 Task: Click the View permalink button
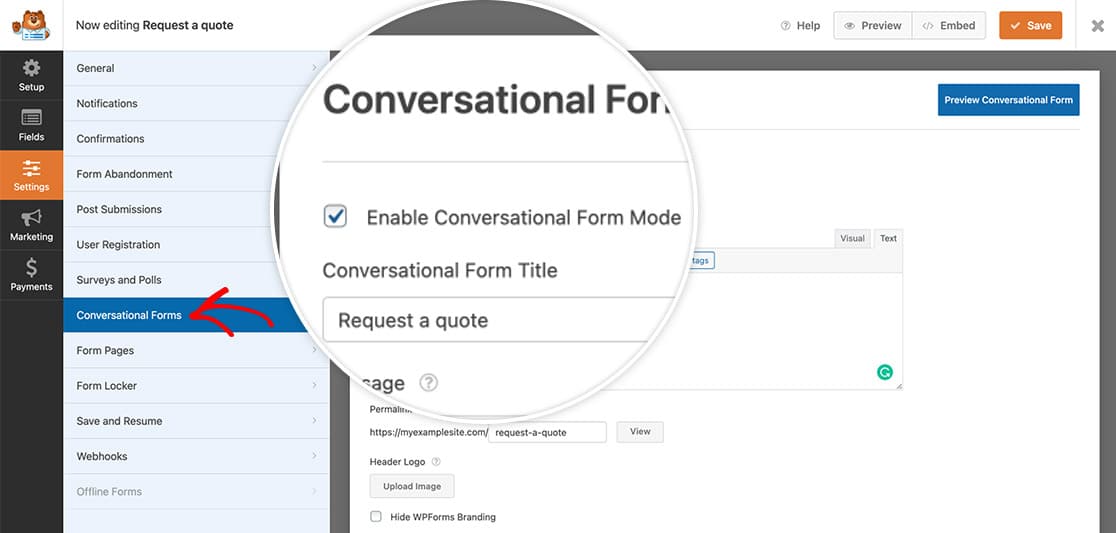point(640,432)
